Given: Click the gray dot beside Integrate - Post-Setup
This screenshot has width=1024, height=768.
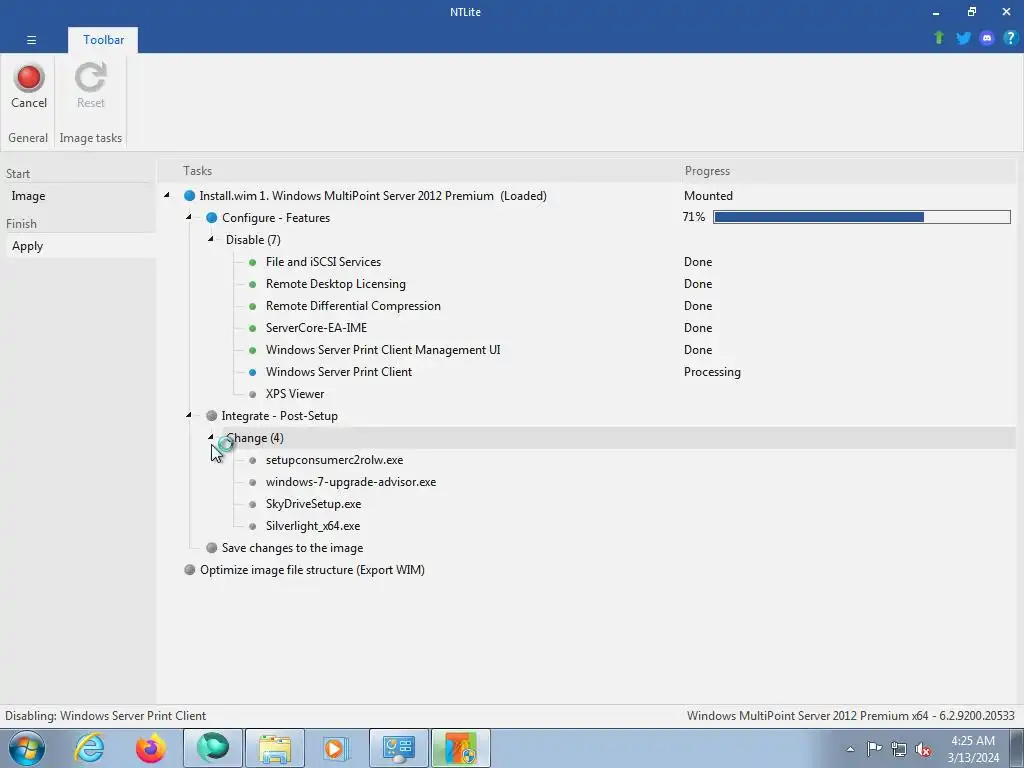Looking at the screenshot, I should point(212,416).
